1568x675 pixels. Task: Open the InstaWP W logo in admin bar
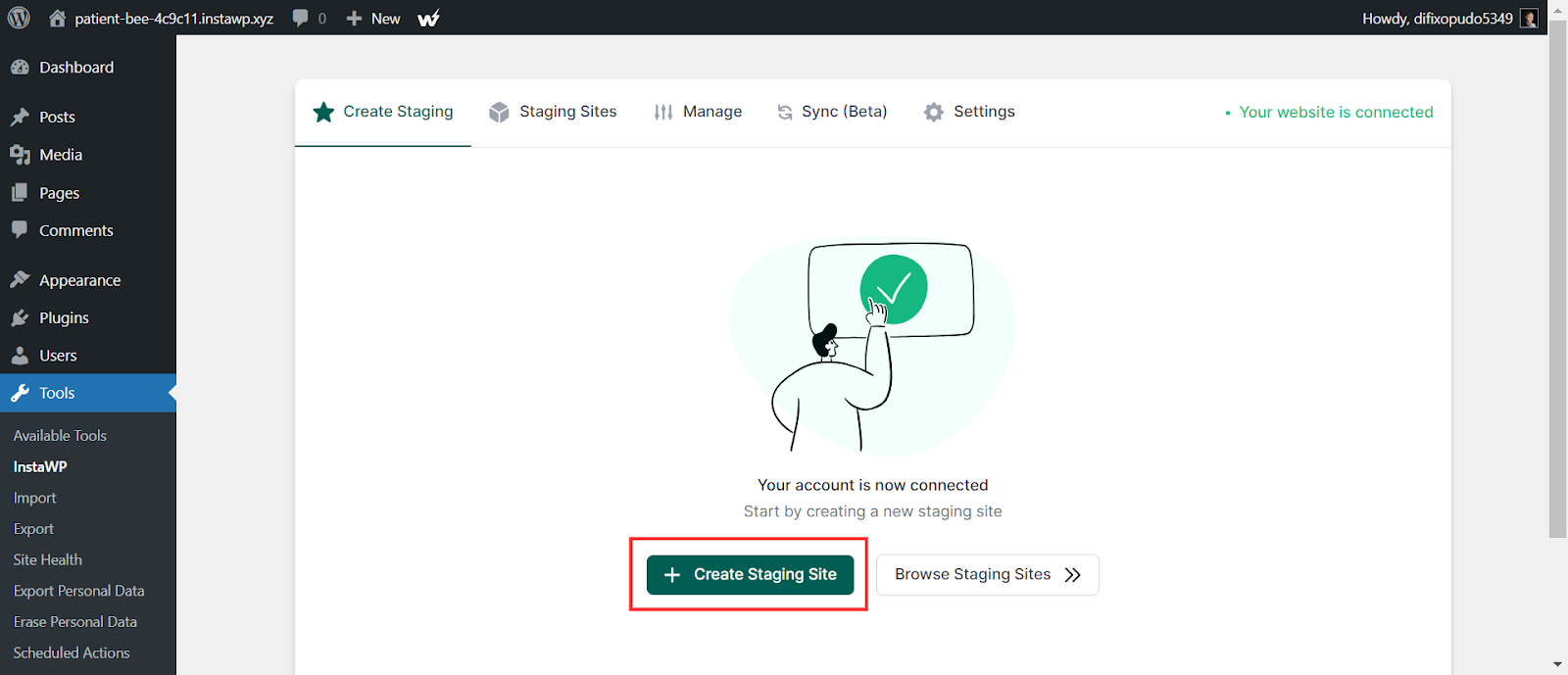click(x=428, y=18)
